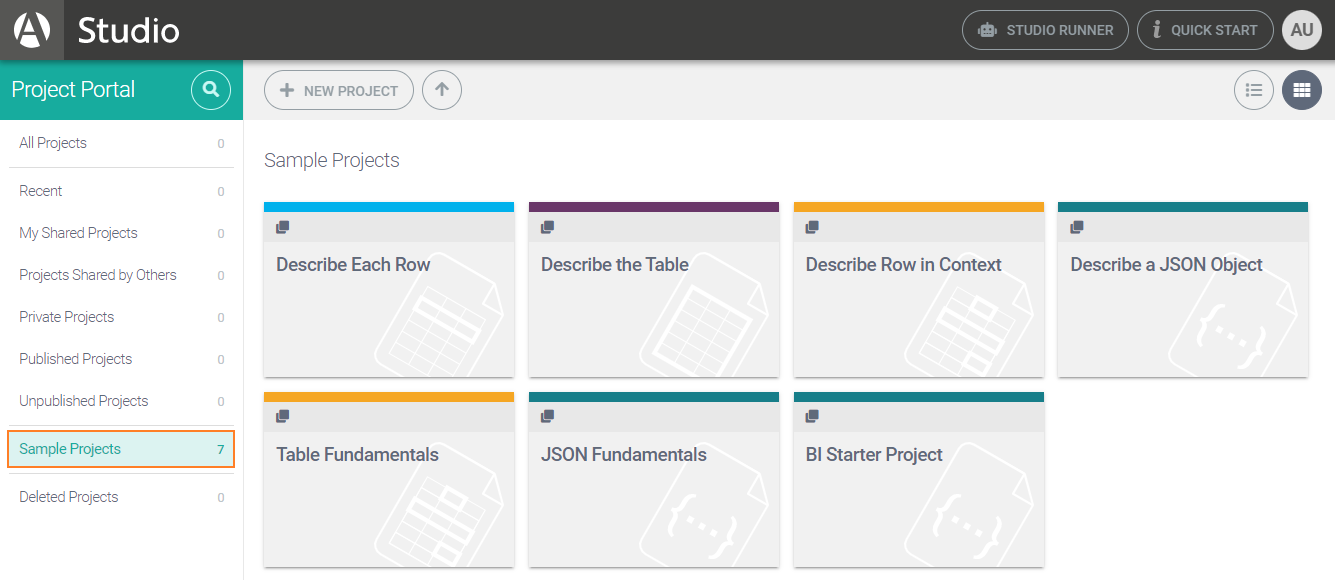Open Deleted Projects list

click(69, 497)
